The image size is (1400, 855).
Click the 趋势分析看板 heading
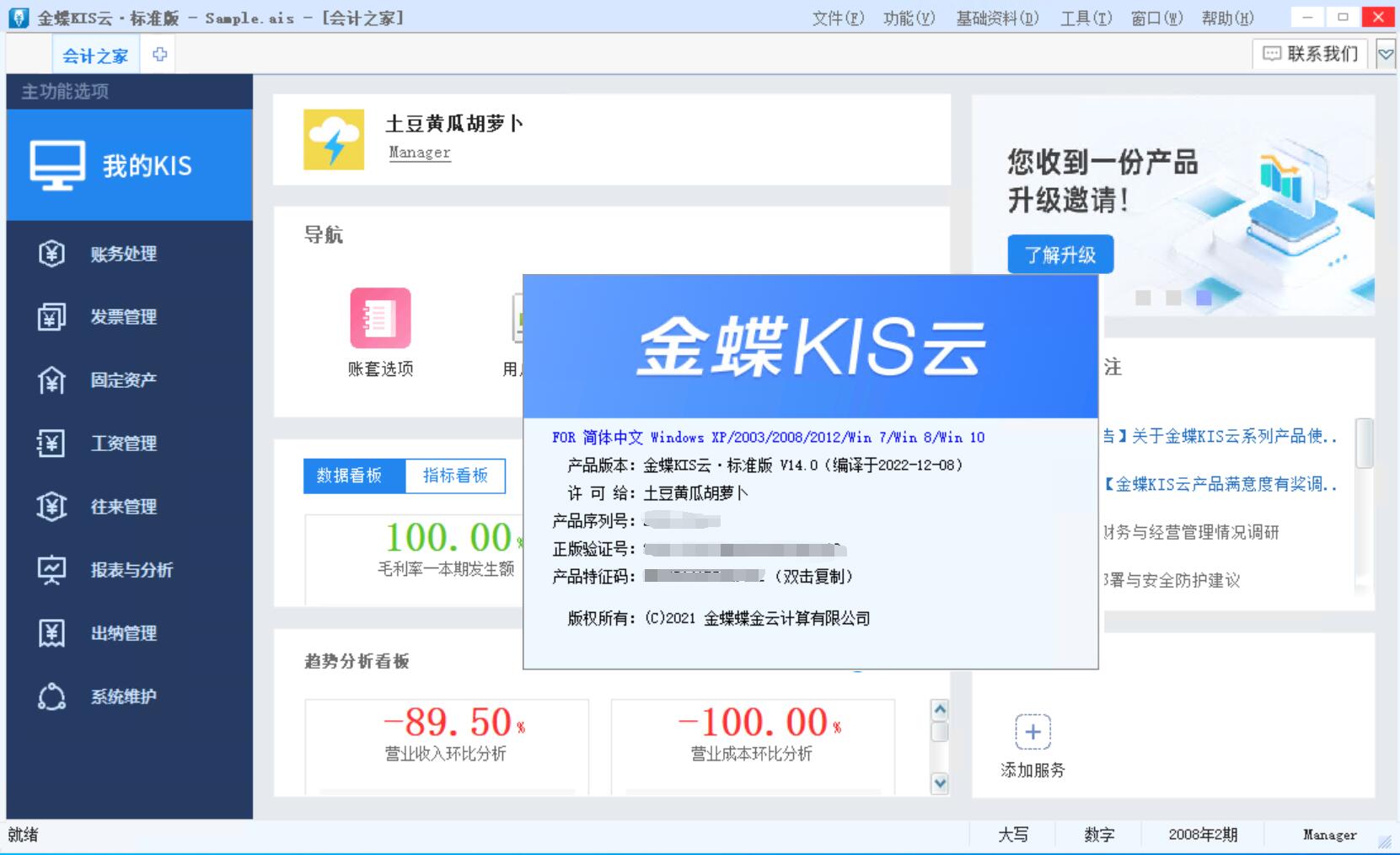(357, 661)
